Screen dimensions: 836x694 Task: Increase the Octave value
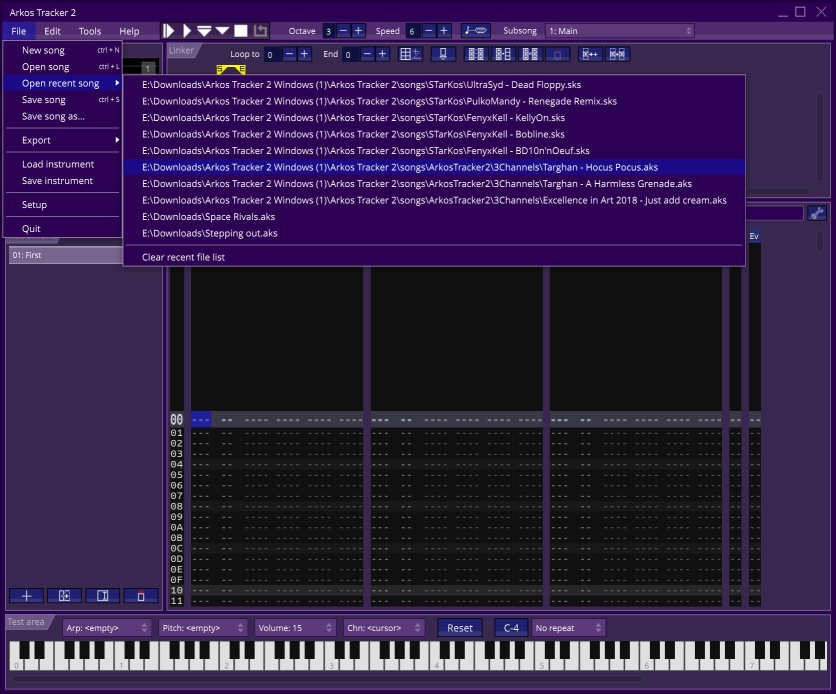point(358,31)
